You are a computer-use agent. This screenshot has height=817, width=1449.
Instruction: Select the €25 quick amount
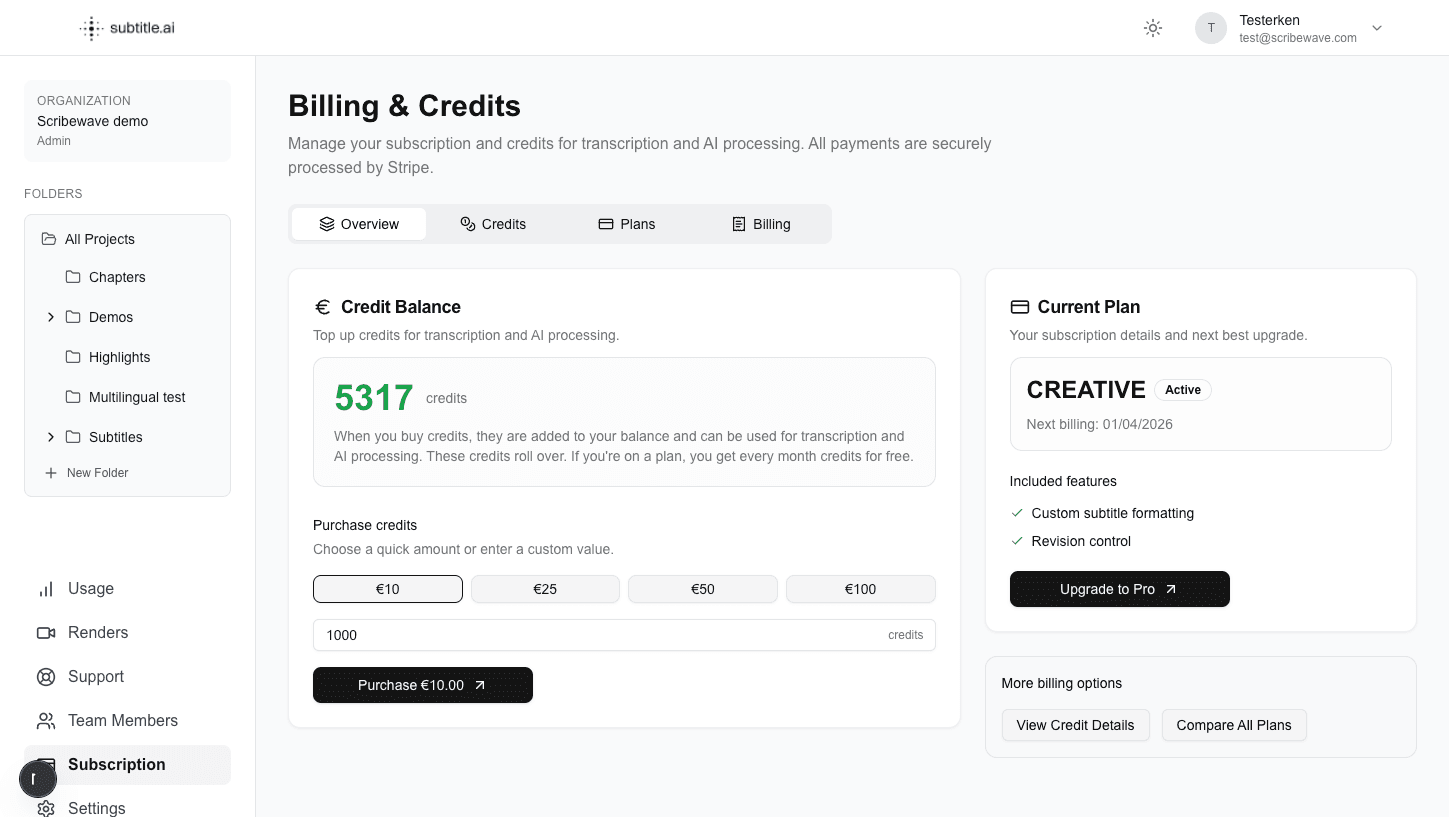[545, 589]
